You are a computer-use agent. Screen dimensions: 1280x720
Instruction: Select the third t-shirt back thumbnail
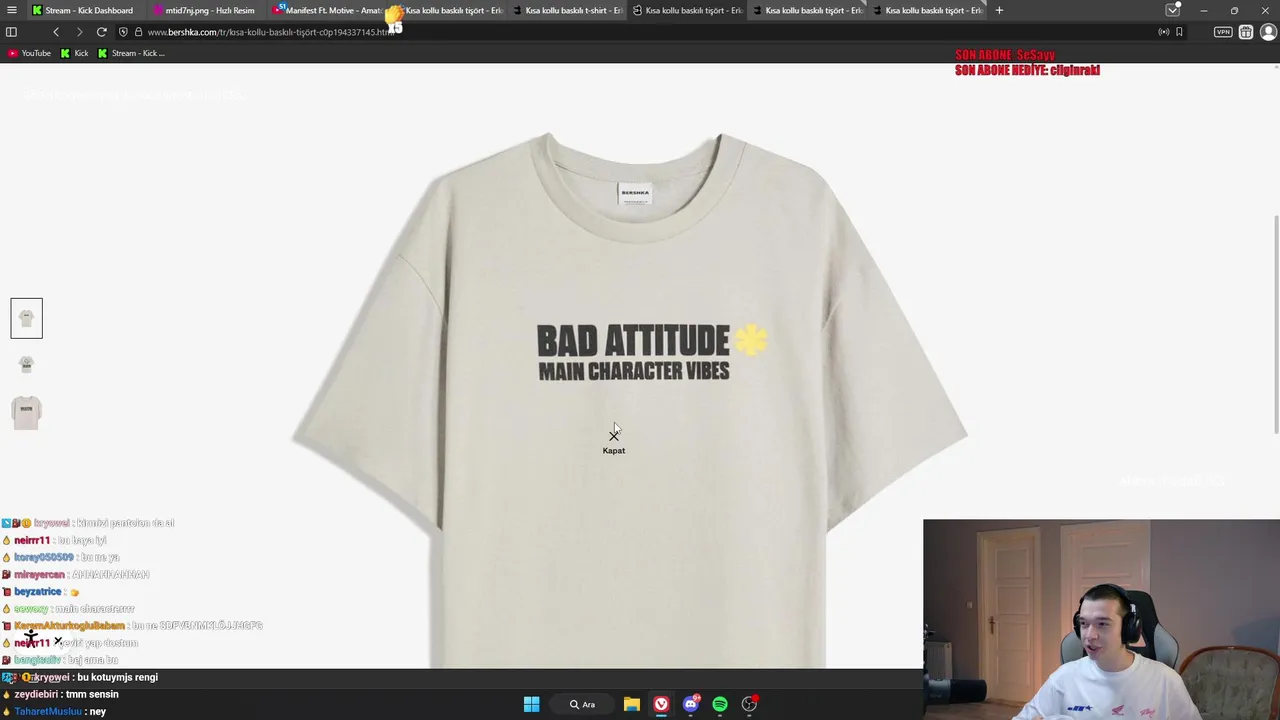coord(27,412)
